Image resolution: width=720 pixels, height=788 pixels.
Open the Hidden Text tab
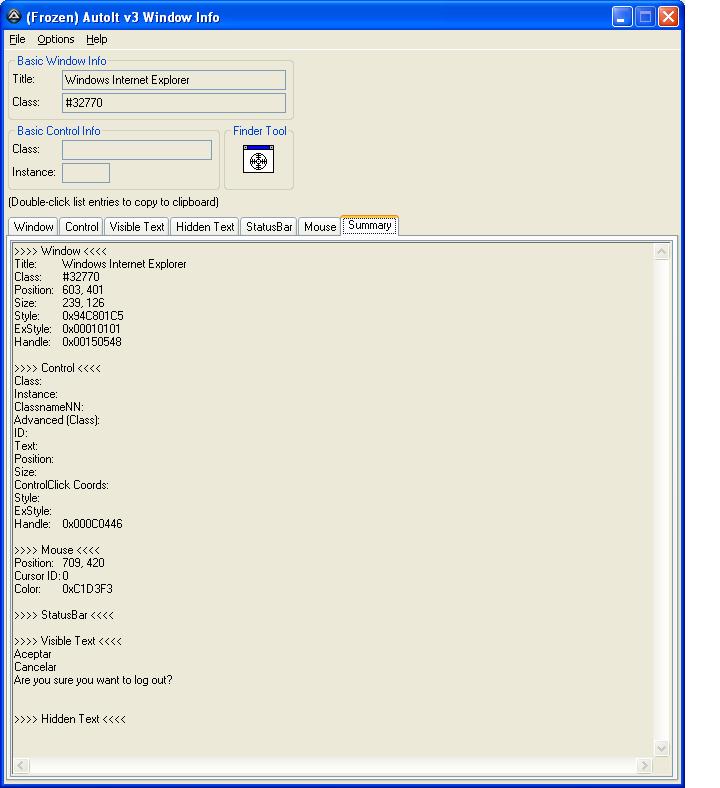205,227
